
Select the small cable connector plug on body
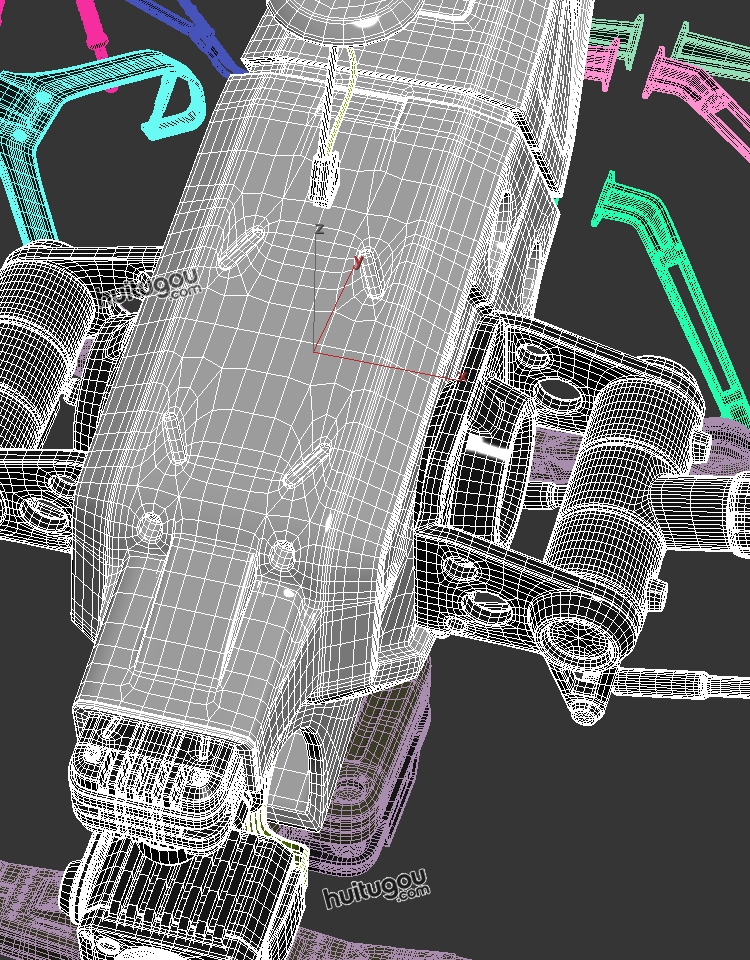coord(323,181)
